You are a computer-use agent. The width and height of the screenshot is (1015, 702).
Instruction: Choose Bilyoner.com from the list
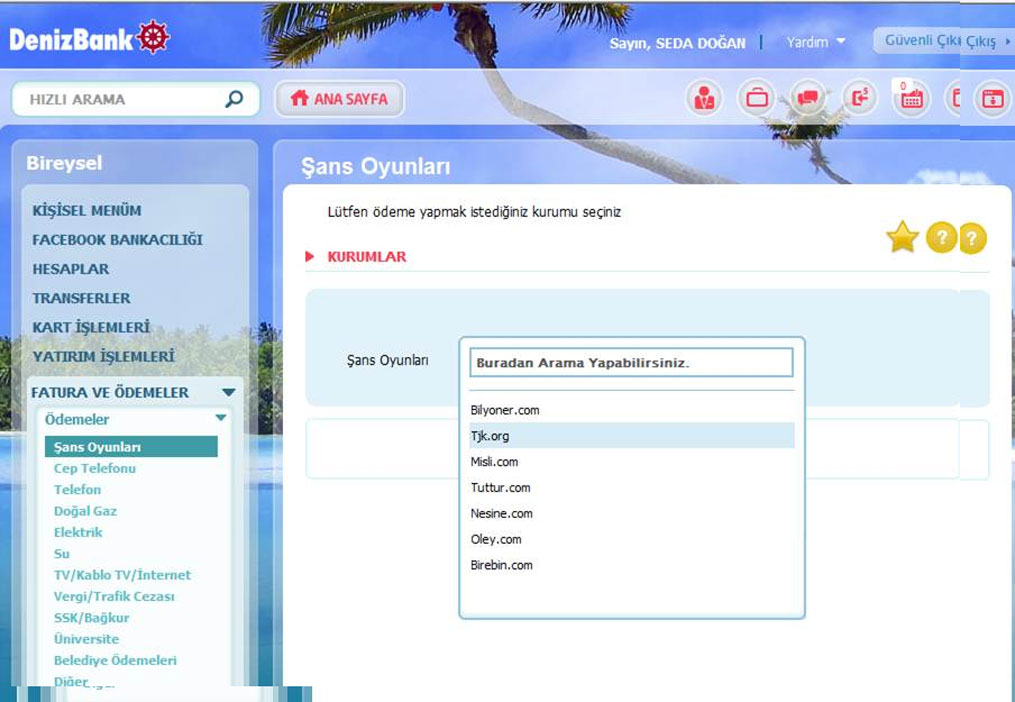(632, 410)
